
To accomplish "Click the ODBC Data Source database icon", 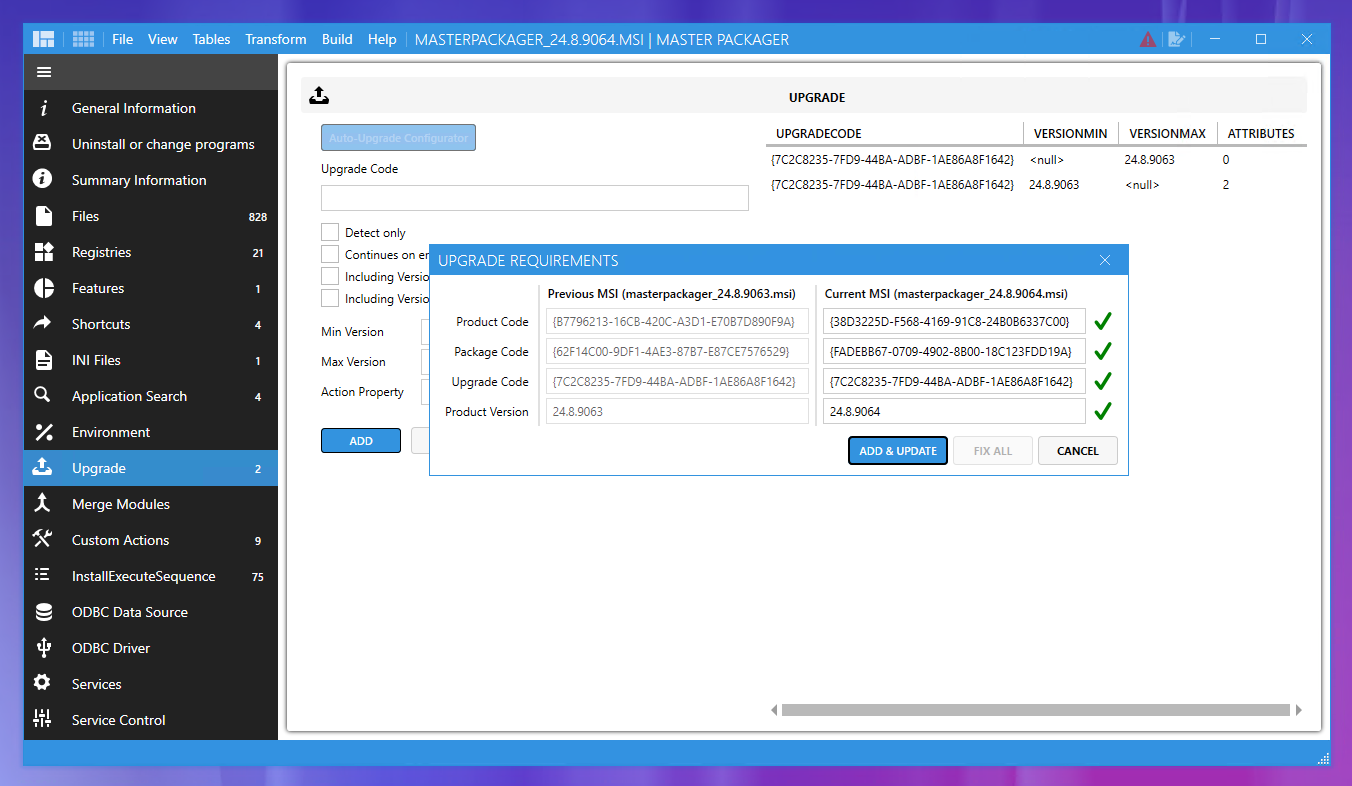I will (43, 612).
